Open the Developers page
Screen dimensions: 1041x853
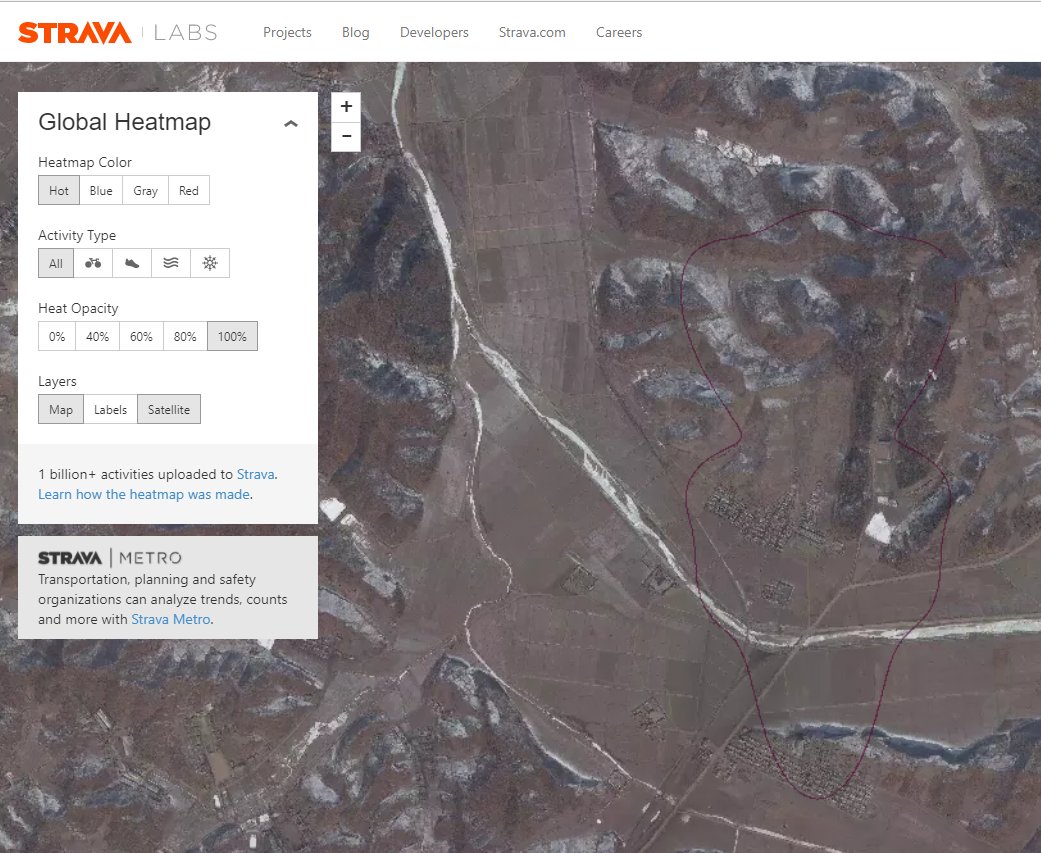pos(434,33)
